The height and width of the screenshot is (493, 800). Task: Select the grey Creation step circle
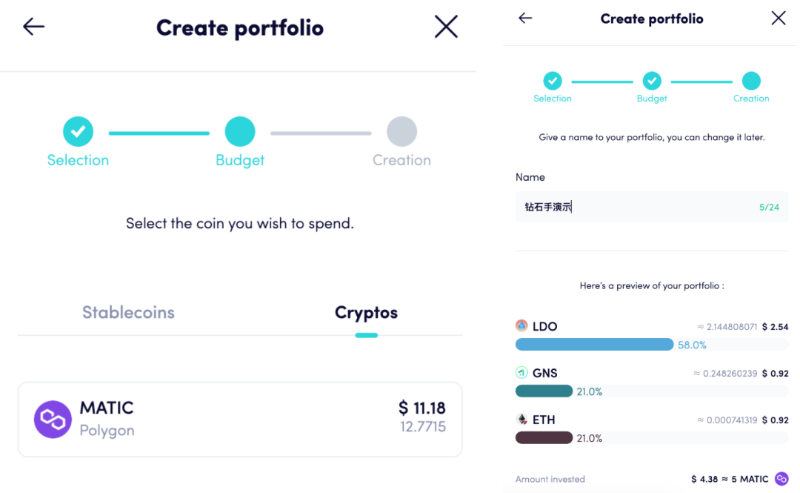pos(402,132)
